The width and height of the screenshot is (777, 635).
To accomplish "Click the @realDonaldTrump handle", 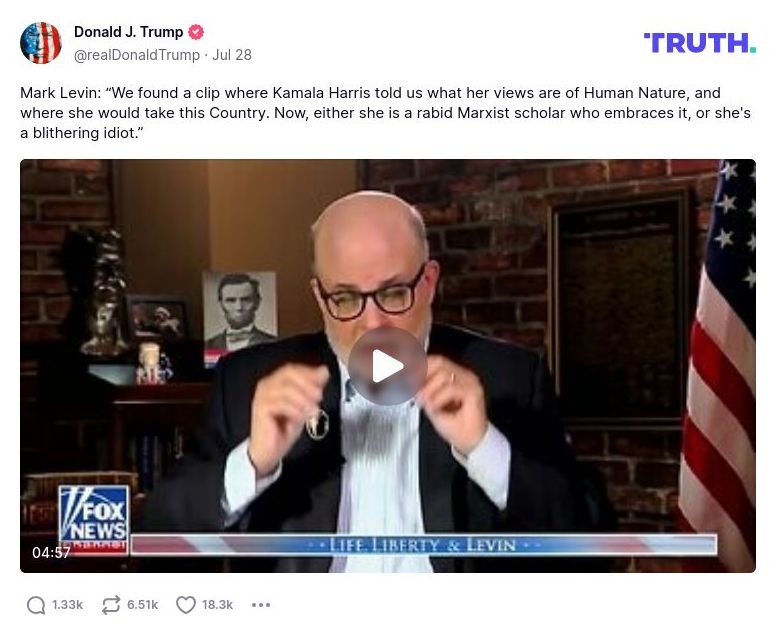I will click(137, 55).
